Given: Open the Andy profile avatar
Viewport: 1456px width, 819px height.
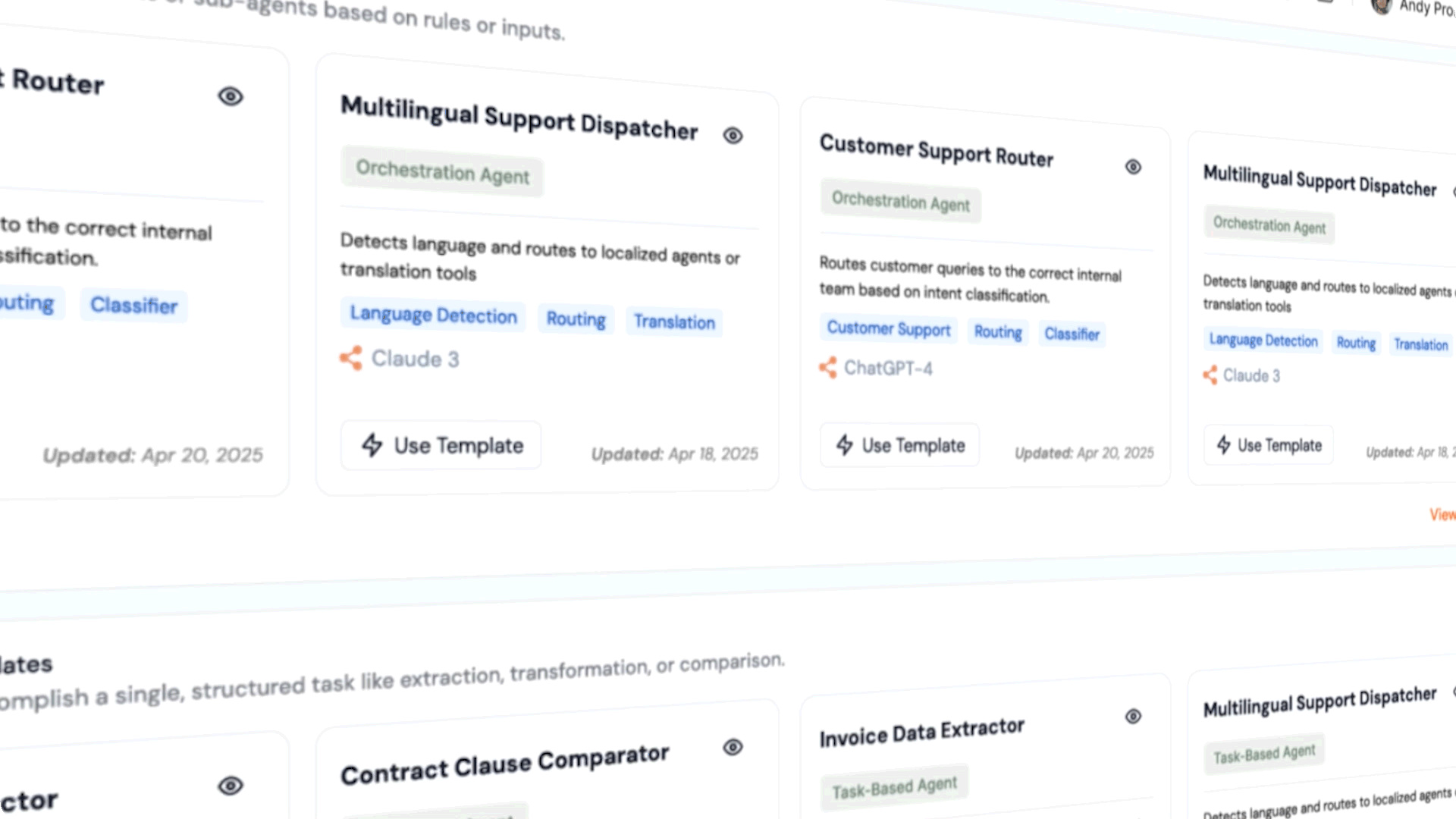Looking at the screenshot, I should (1382, 6).
